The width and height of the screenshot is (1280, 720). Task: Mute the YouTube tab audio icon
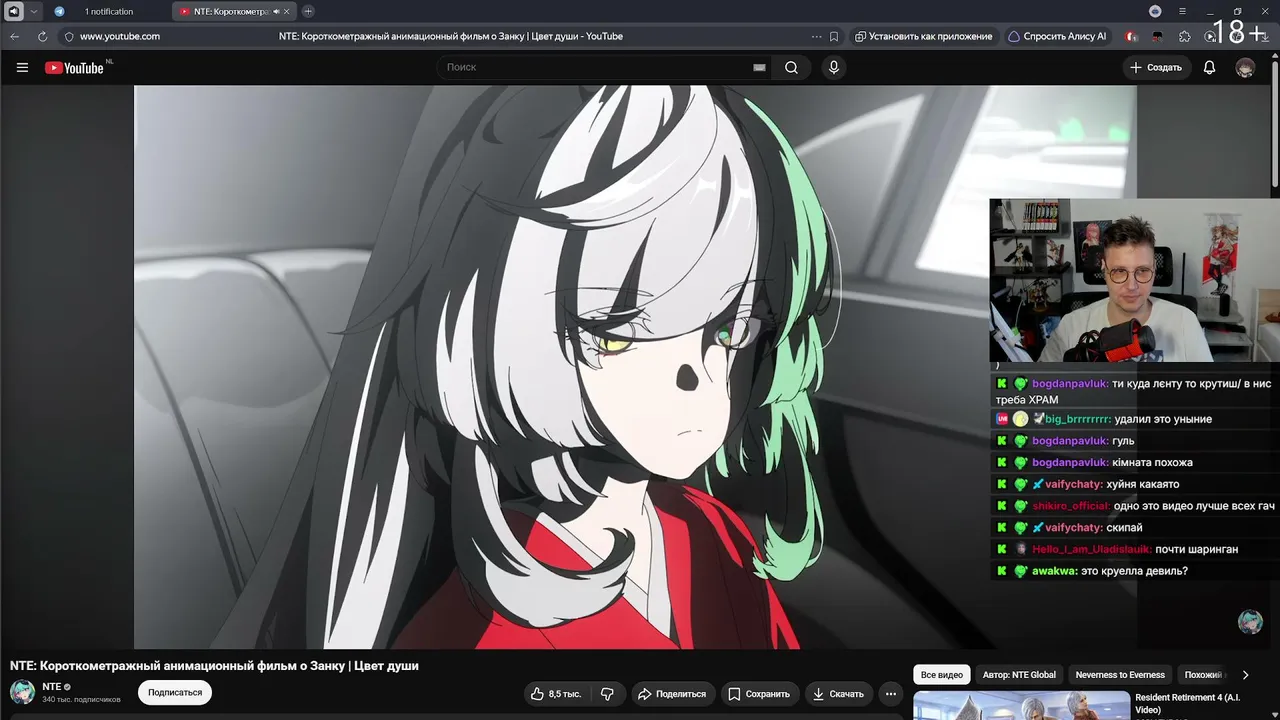coord(276,11)
